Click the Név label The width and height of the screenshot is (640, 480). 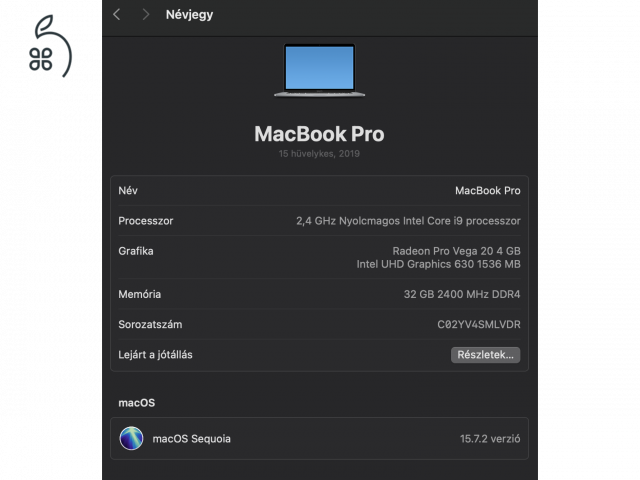[x=128, y=191]
